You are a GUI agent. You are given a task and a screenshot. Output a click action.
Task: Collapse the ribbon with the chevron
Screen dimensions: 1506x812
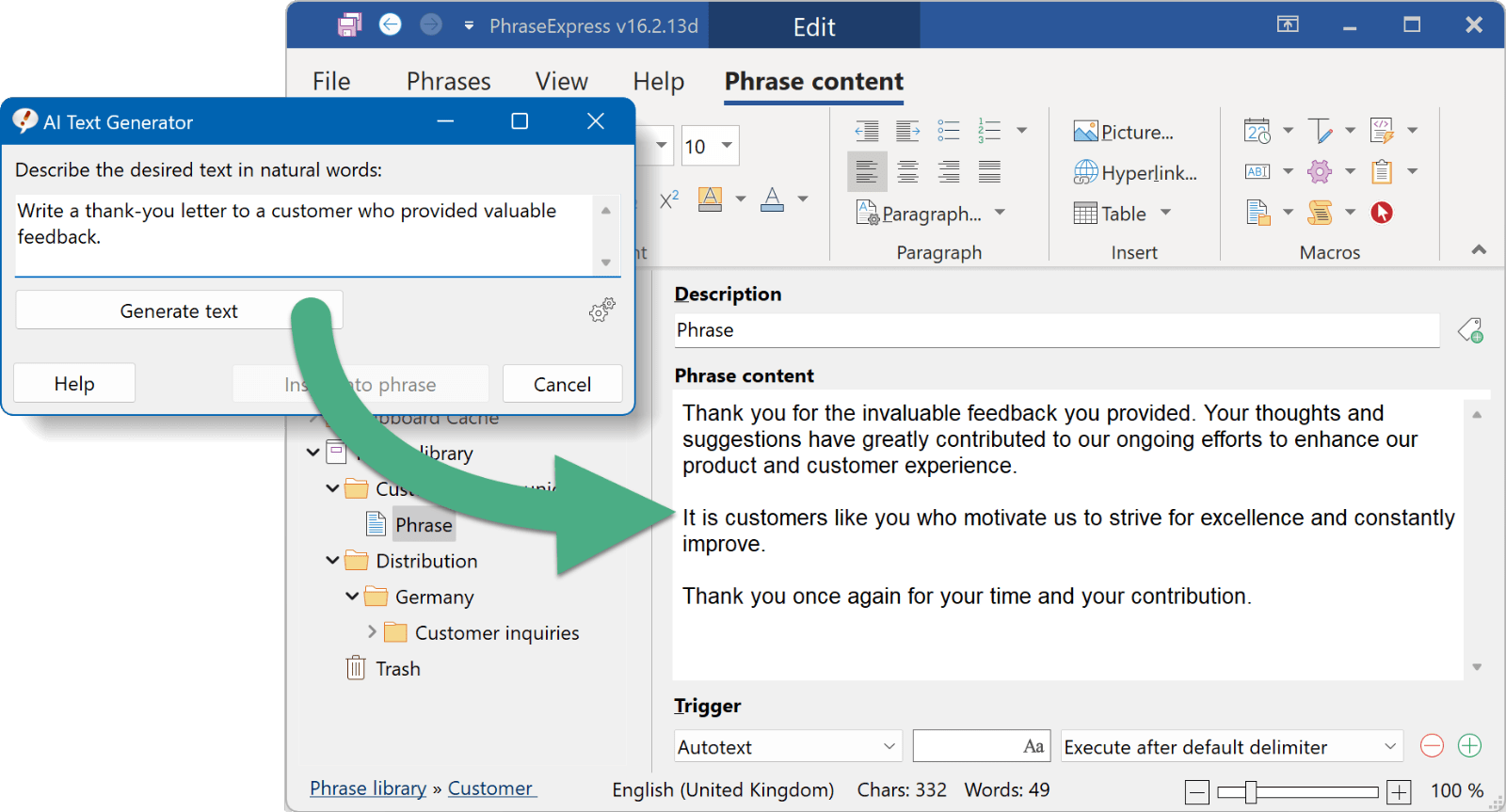1479,250
